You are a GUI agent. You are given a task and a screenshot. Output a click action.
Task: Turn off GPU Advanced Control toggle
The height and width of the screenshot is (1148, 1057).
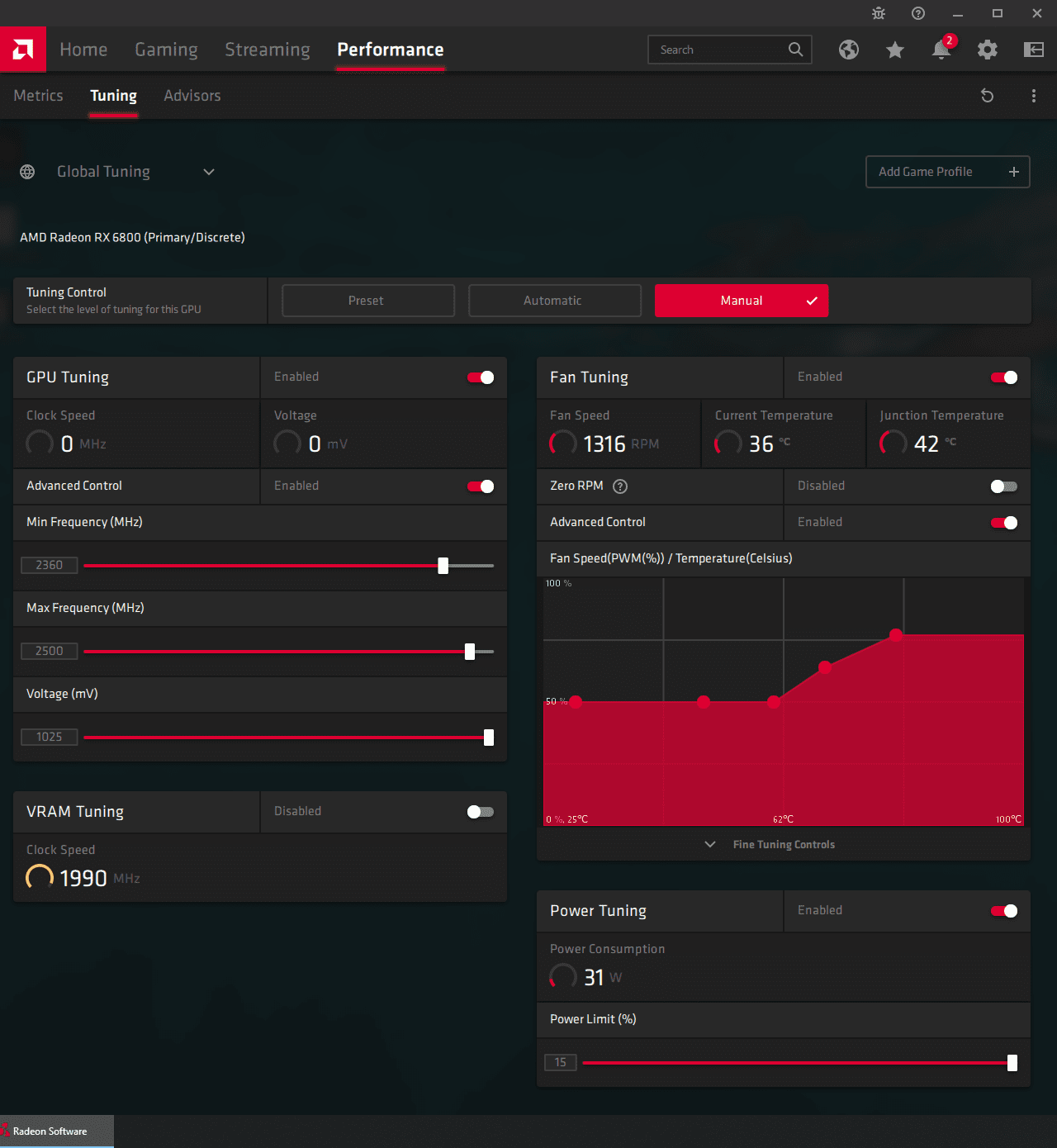[x=481, y=486]
